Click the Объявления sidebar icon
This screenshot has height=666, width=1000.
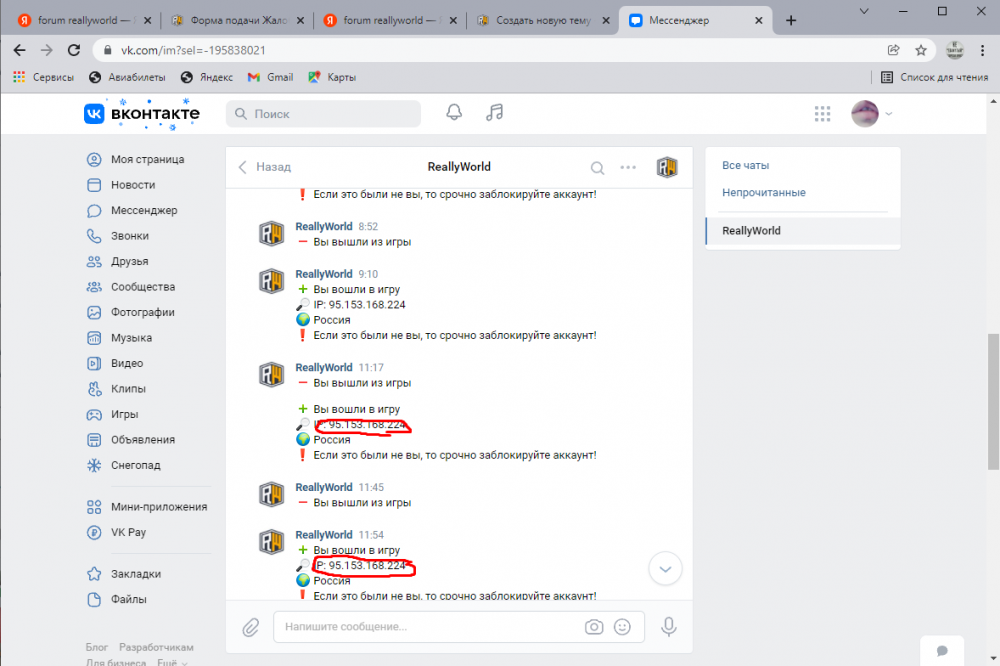point(94,440)
